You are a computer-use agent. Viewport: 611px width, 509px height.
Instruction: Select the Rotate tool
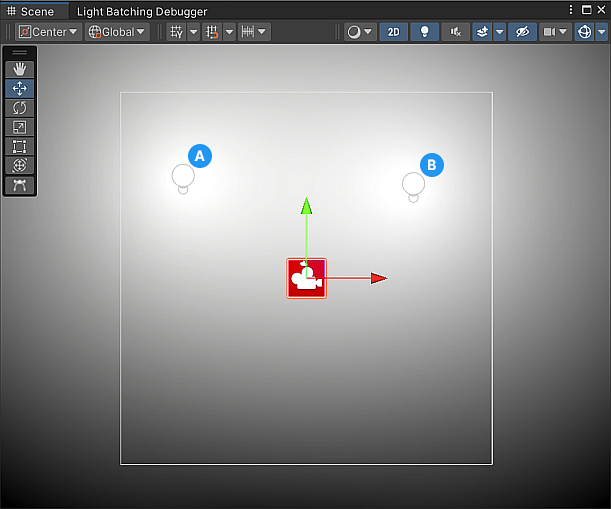coord(20,108)
